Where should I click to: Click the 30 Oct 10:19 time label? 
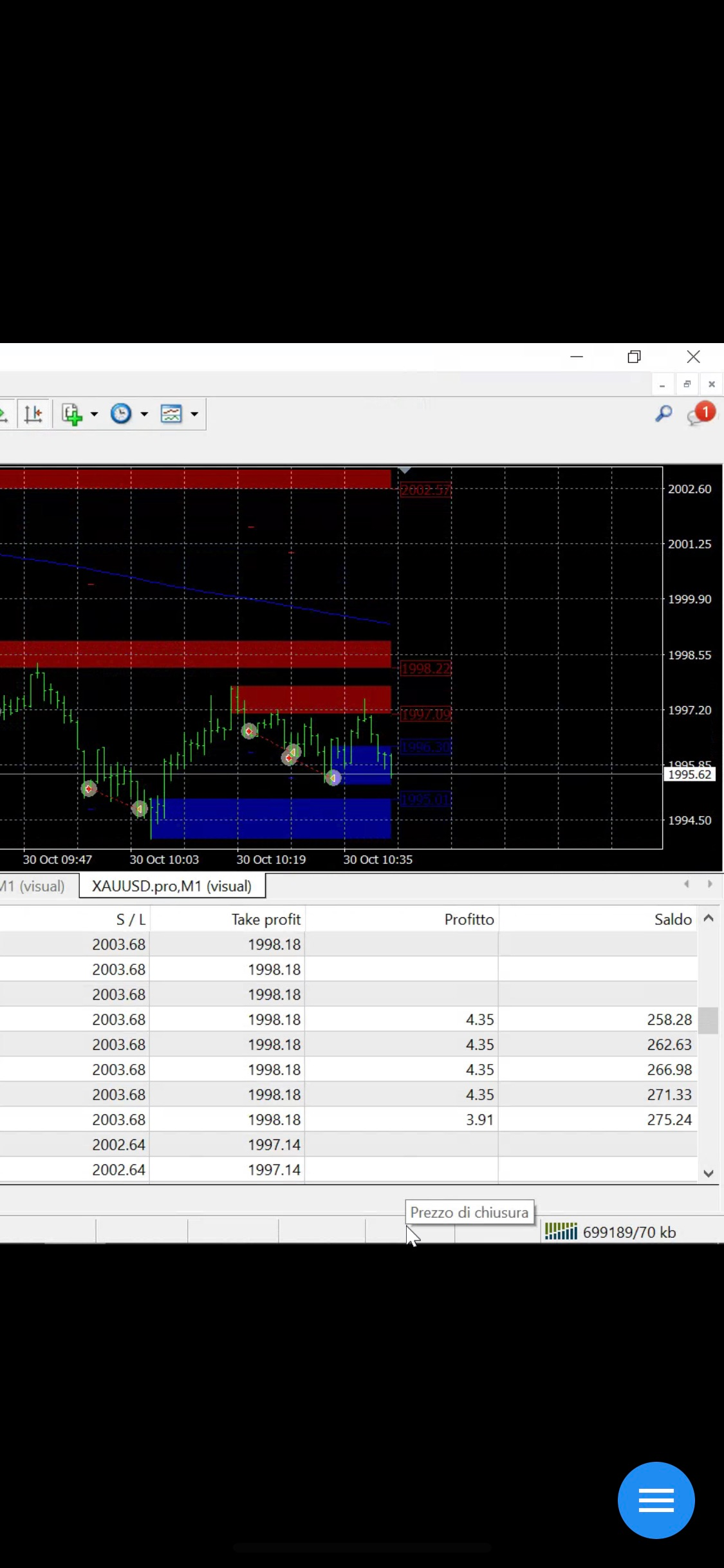pyautogui.click(x=271, y=859)
